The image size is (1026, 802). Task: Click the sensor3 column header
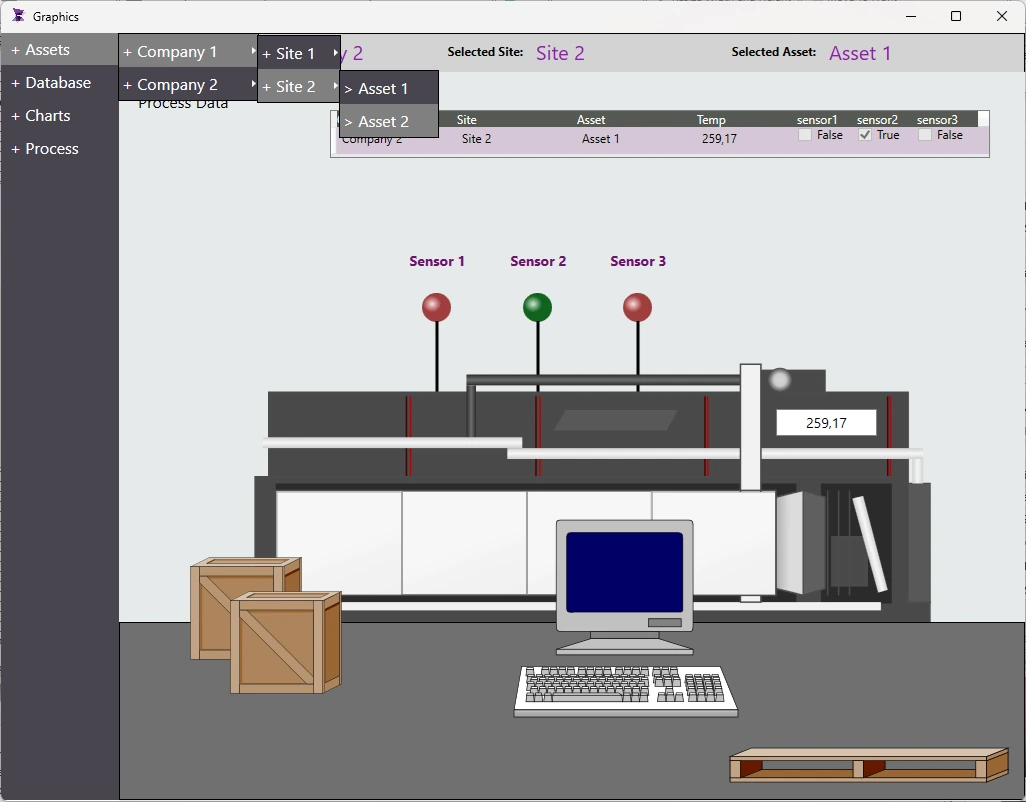coord(937,120)
